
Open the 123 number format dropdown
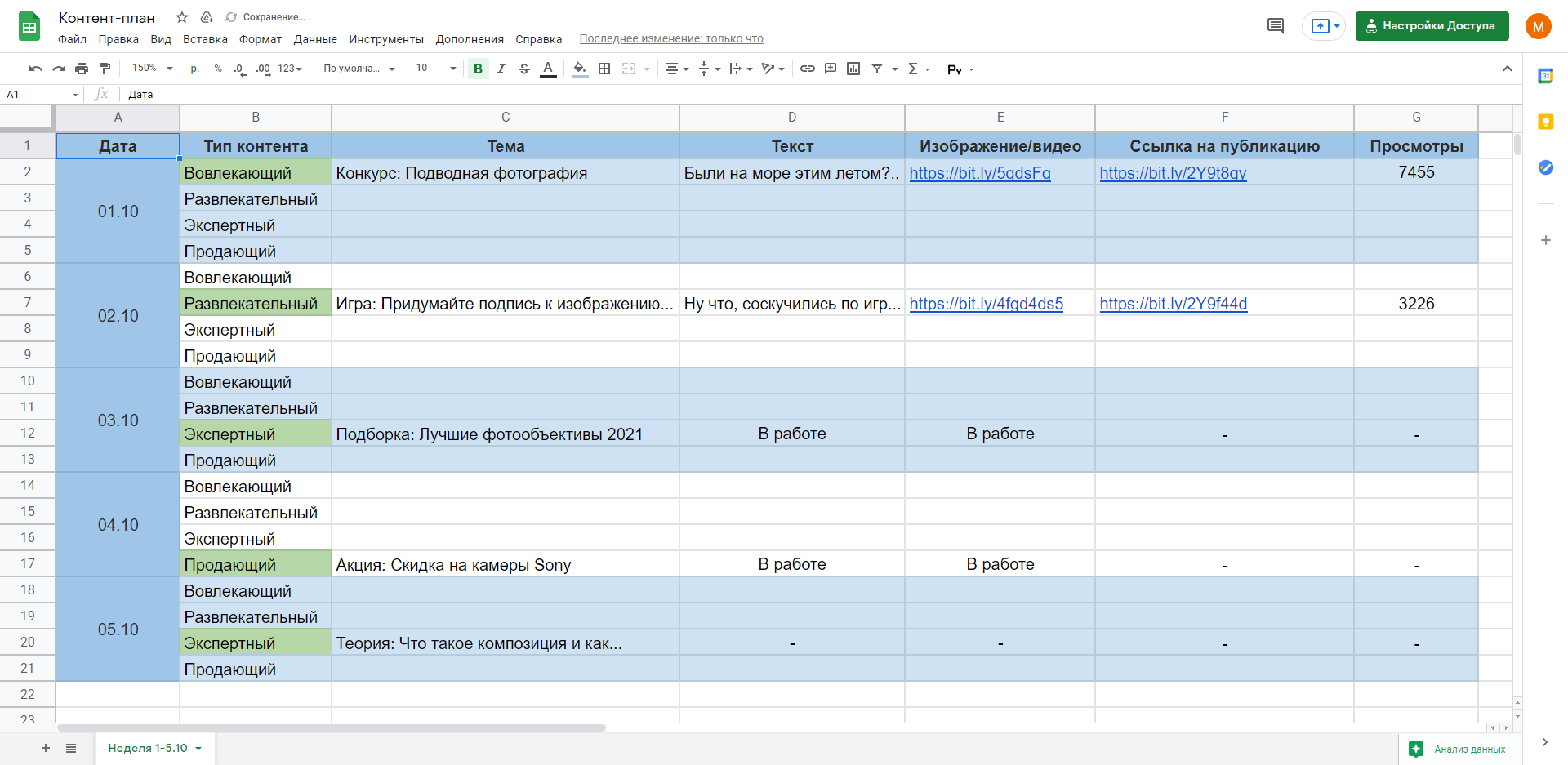(290, 69)
